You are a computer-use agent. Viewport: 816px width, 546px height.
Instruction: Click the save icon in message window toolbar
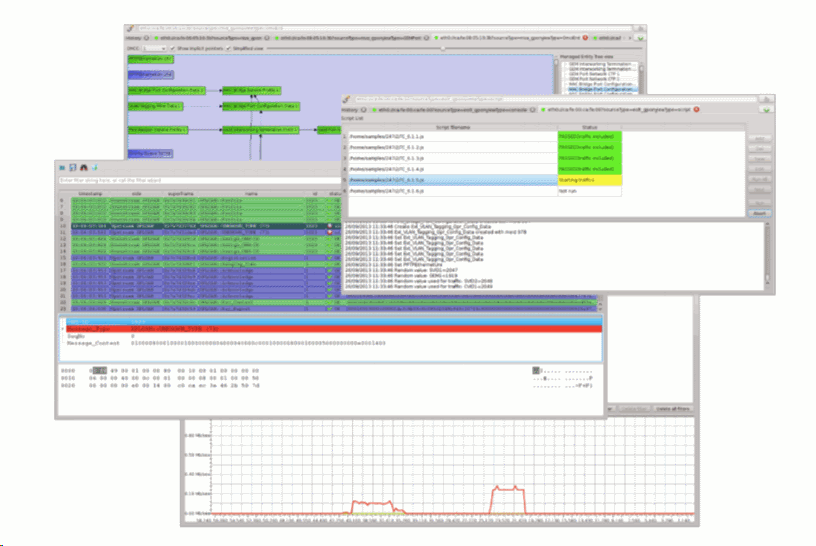73,166
